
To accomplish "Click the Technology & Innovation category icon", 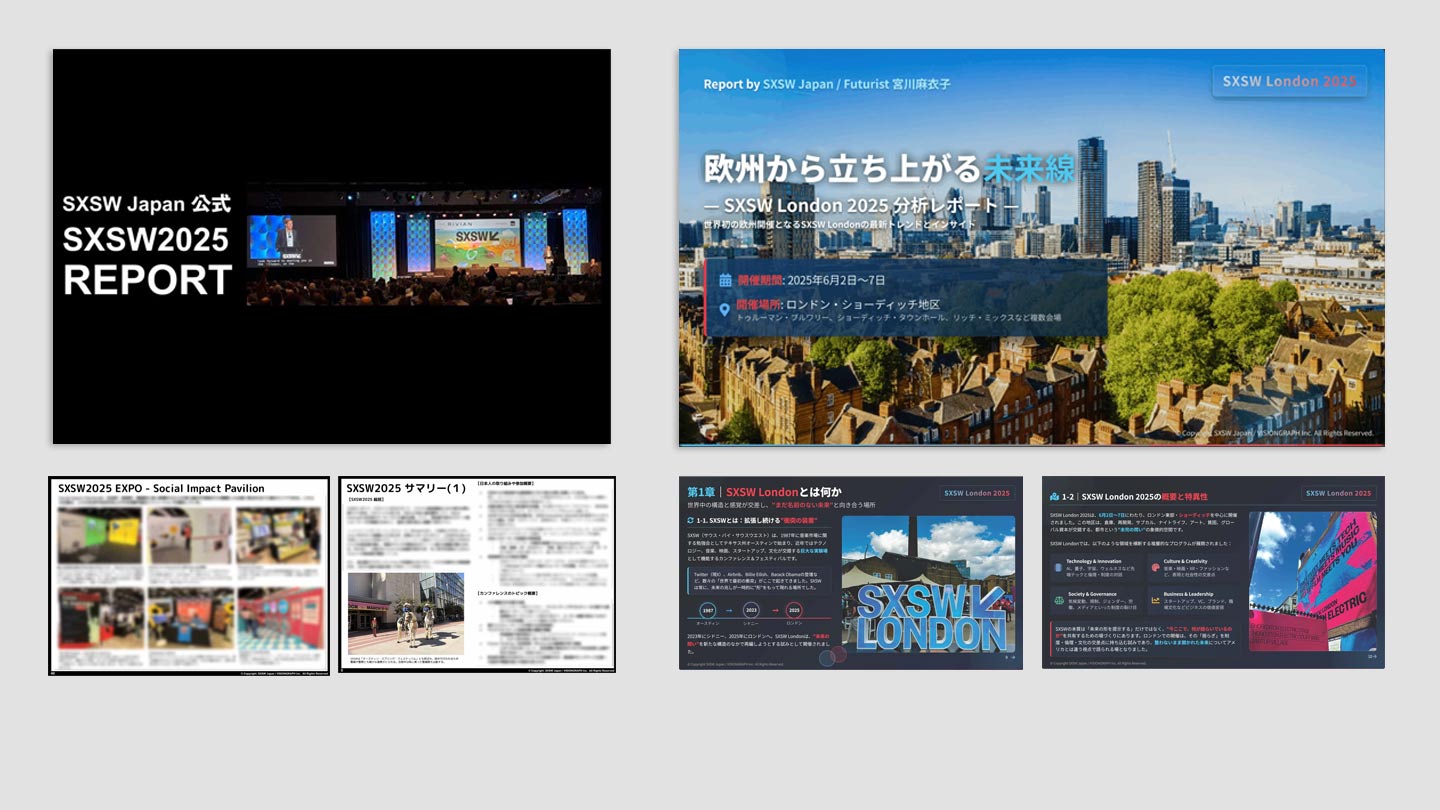I will [x=1058, y=567].
